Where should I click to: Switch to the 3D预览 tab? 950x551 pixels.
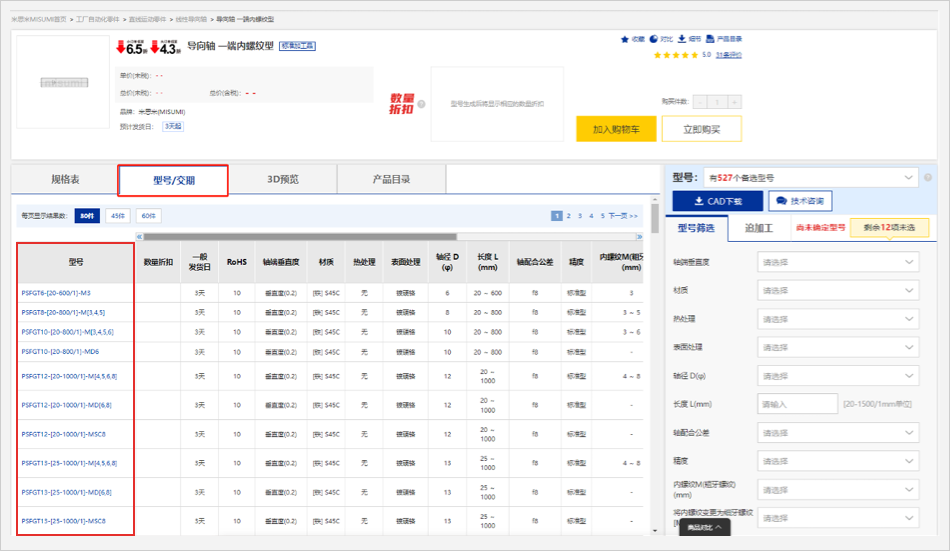pos(283,180)
